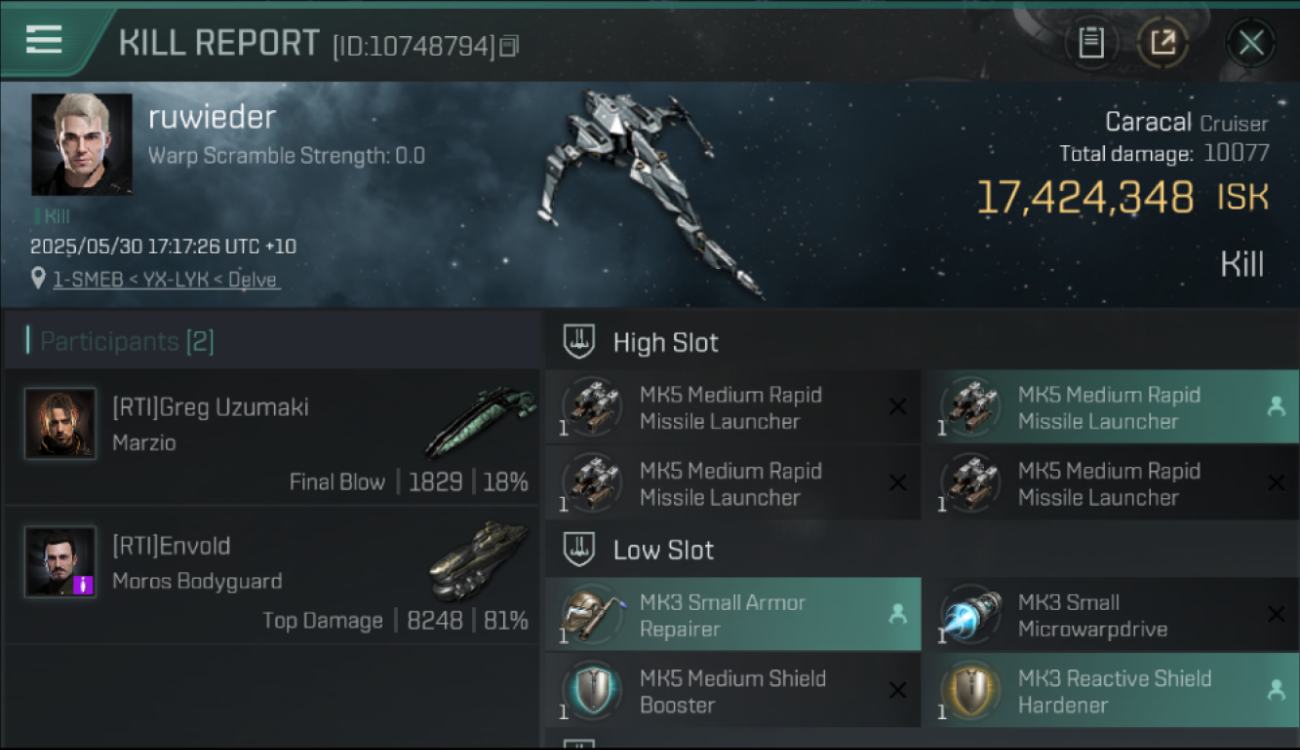
Task: Click the share export icon
Action: click(x=1162, y=43)
